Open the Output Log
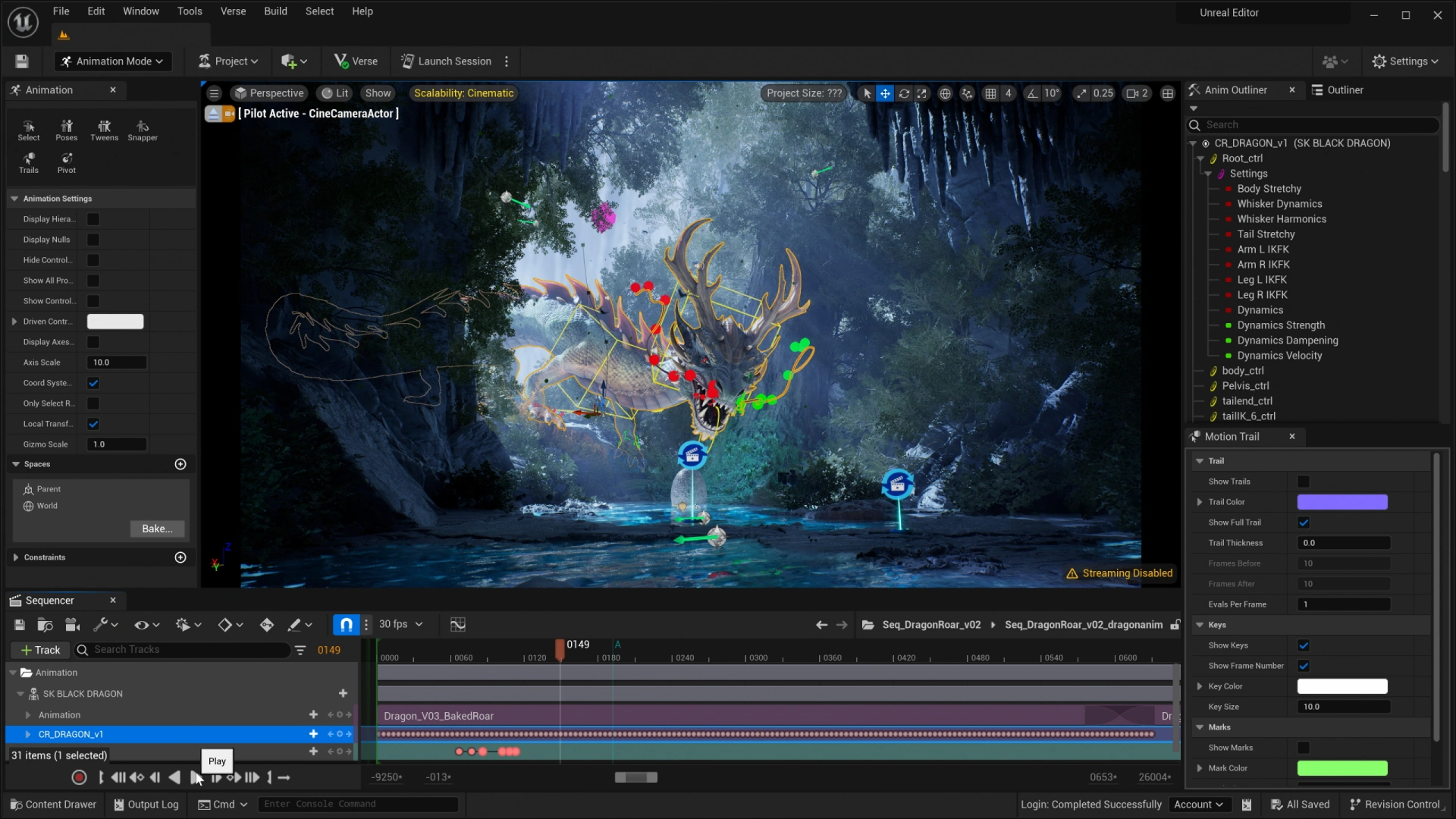Screen dimensions: 1456x819 [x=146, y=804]
